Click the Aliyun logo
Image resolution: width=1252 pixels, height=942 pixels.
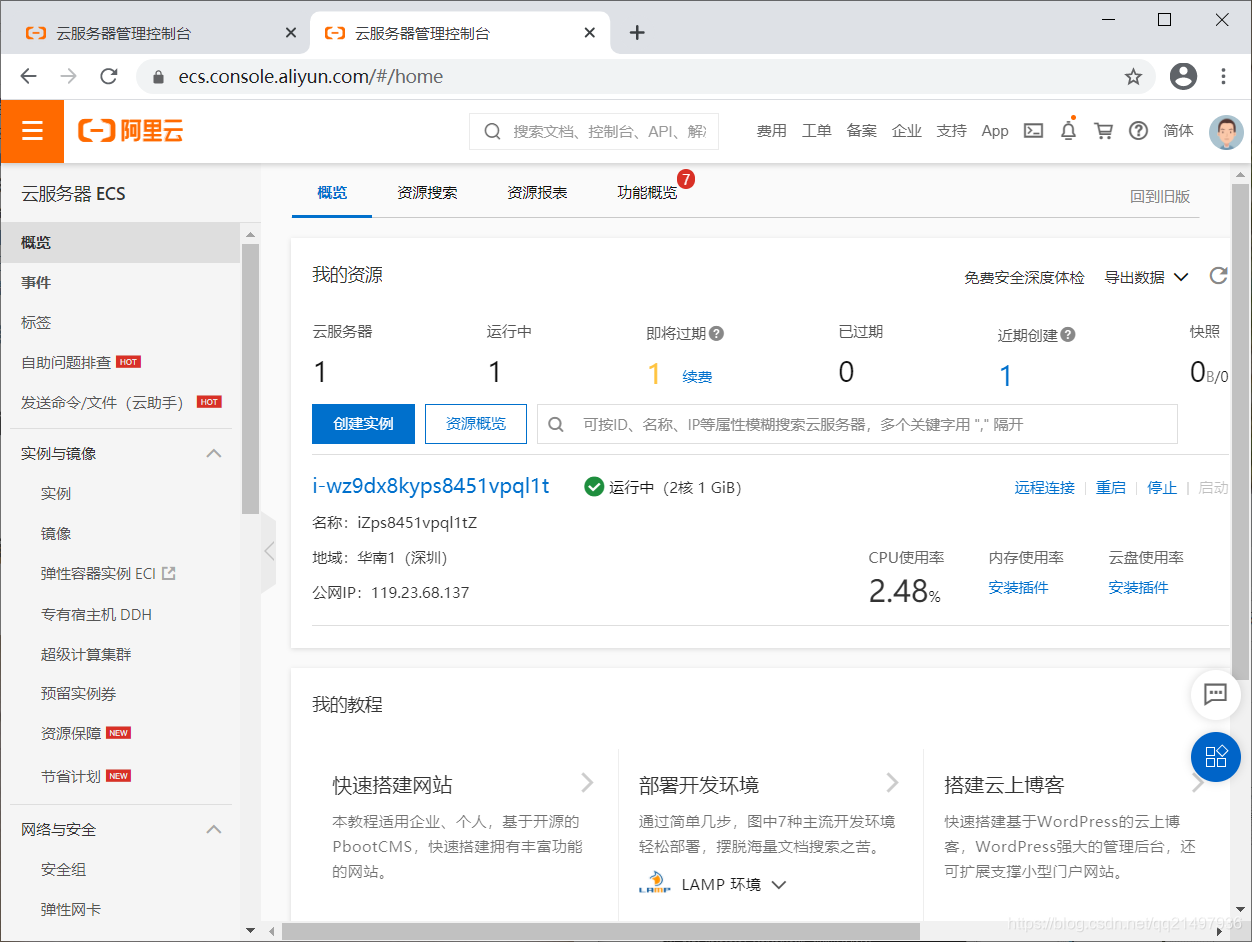click(131, 131)
